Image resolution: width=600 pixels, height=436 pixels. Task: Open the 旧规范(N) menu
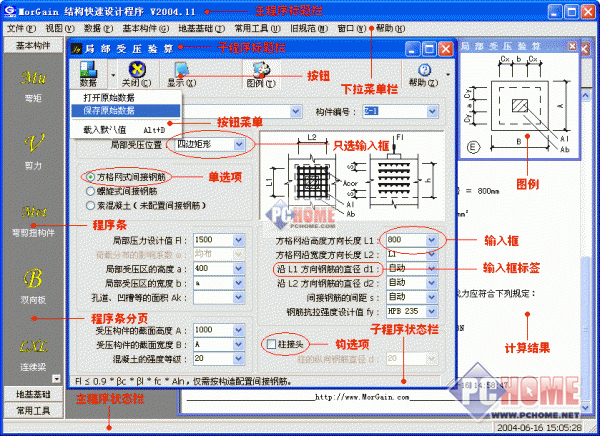[309, 28]
